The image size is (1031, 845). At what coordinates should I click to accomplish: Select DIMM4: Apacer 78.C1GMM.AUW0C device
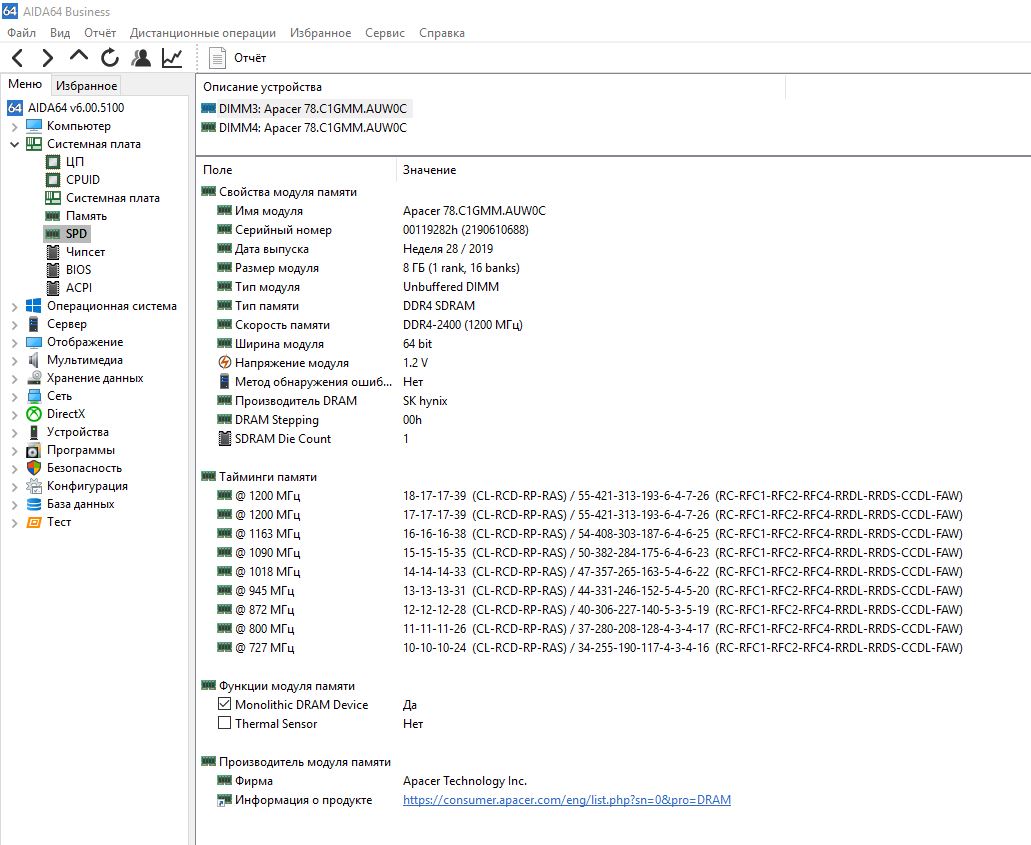click(304, 128)
